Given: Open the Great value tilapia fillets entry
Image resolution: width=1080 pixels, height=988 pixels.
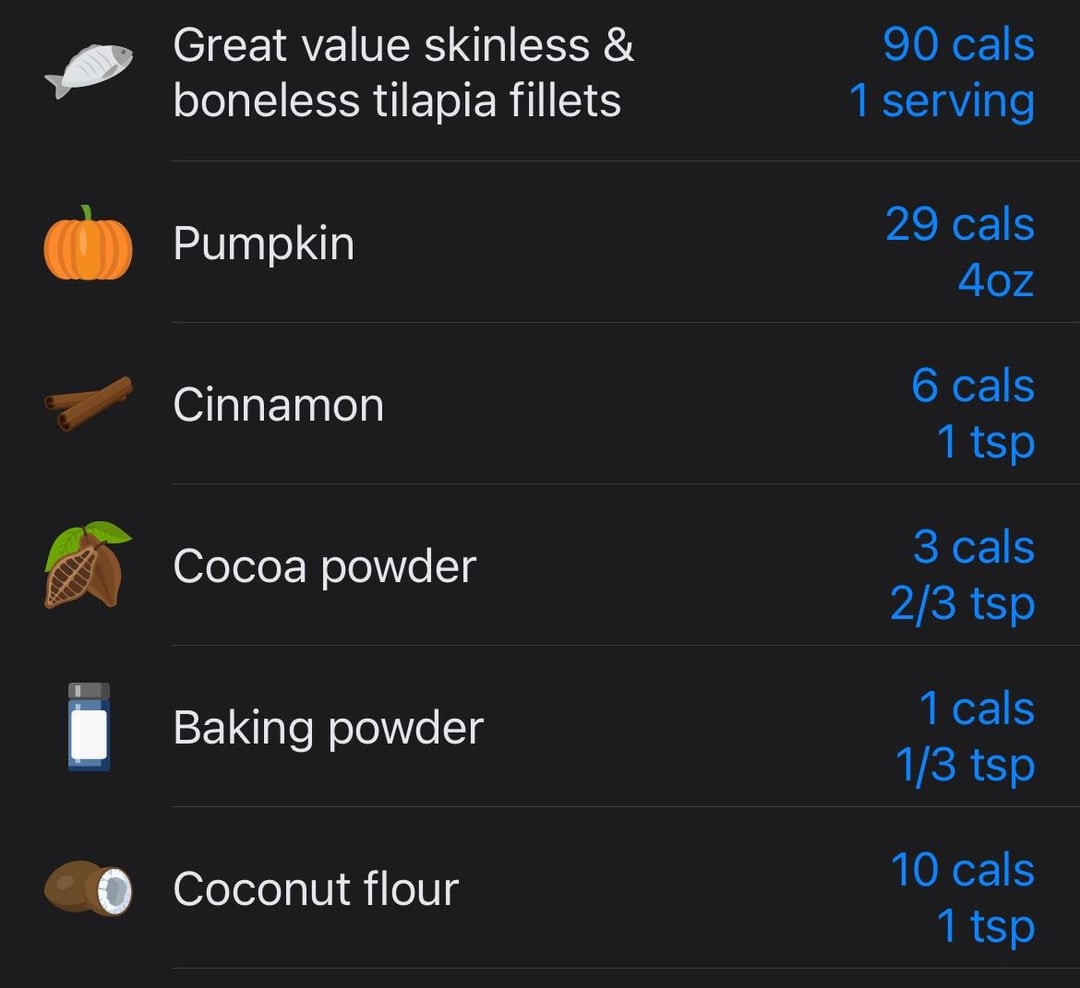Looking at the screenshot, I should click(540, 73).
